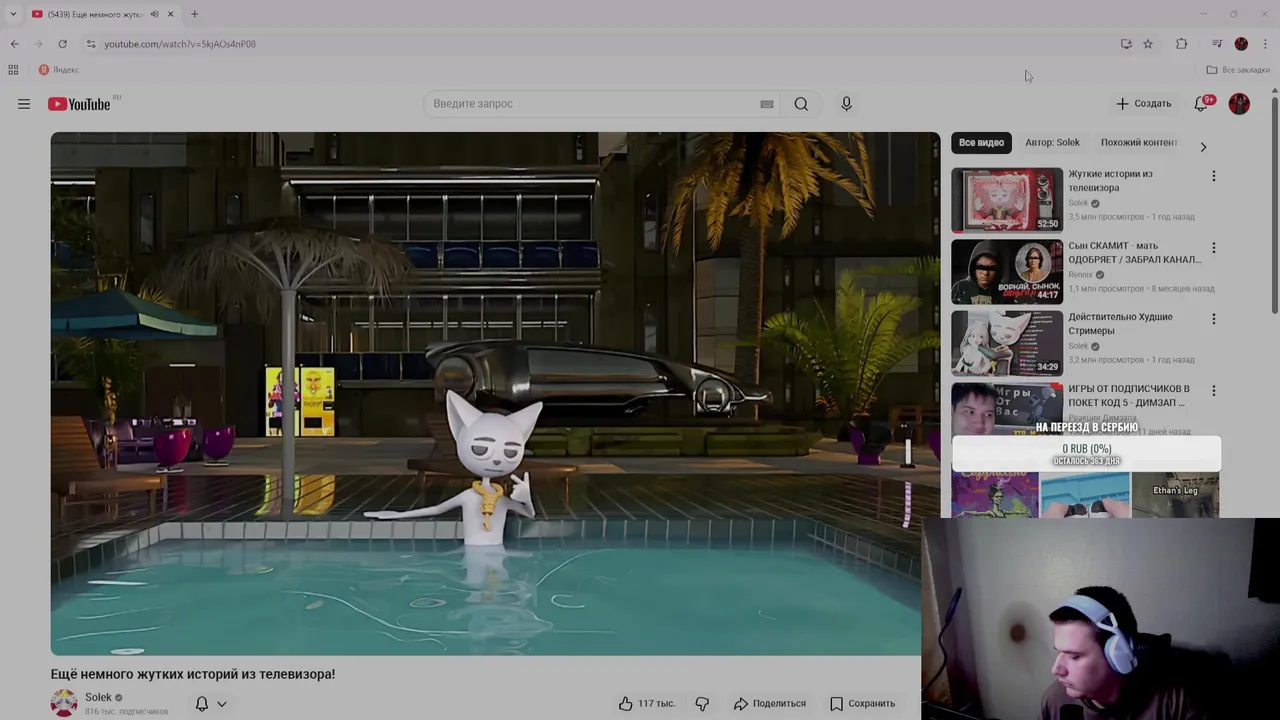Select 'Автор: Solek' chip
Screen dimensions: 1280x720
[1052, 143]
